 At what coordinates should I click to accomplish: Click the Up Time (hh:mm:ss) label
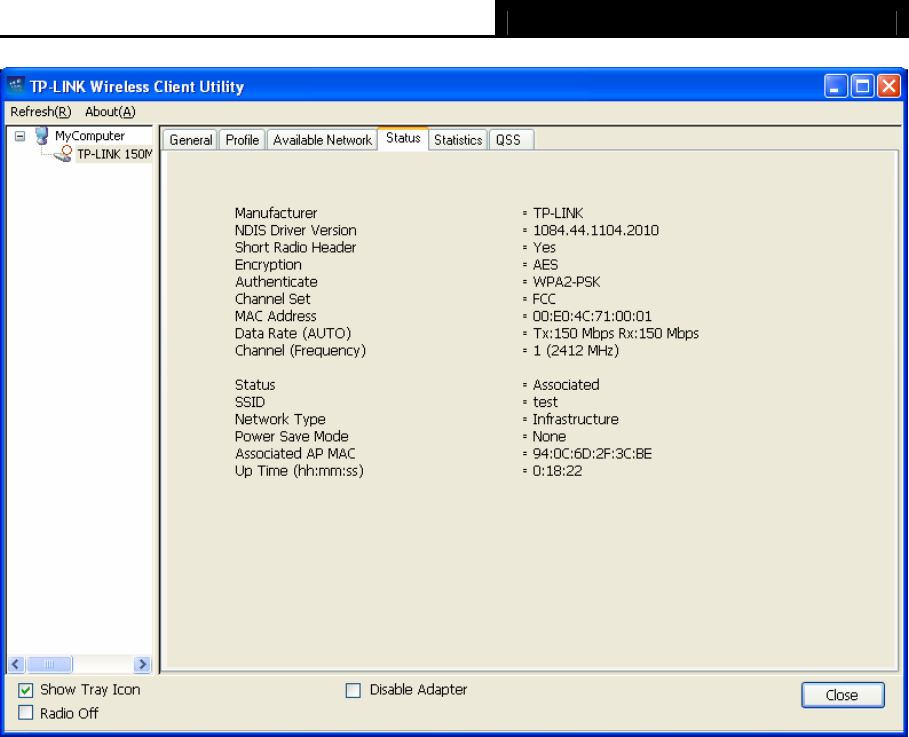click(299, 471)
